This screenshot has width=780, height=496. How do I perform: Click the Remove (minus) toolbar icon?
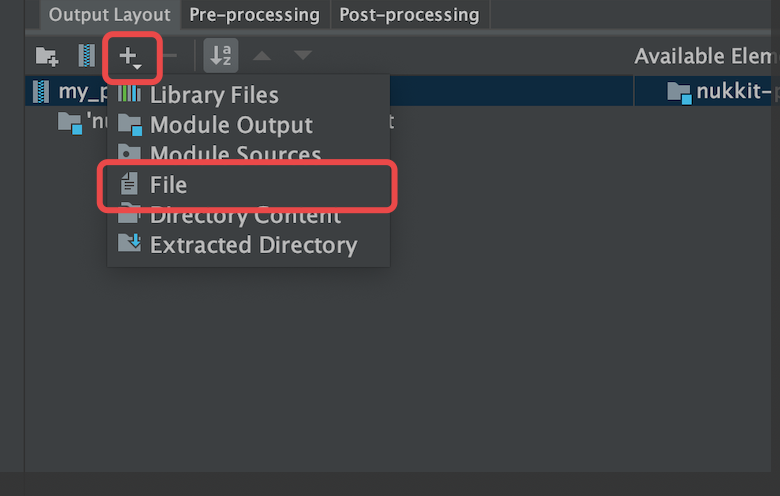coord(170,58)
